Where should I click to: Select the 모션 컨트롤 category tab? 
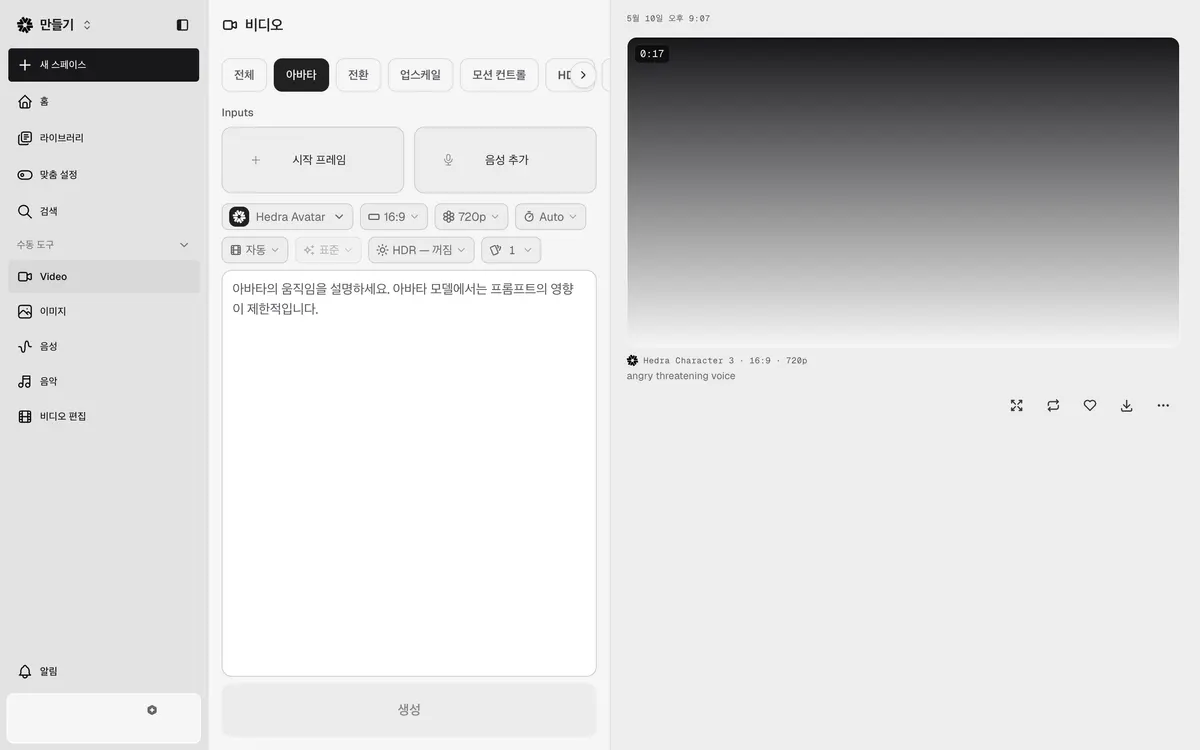[499, 75]
